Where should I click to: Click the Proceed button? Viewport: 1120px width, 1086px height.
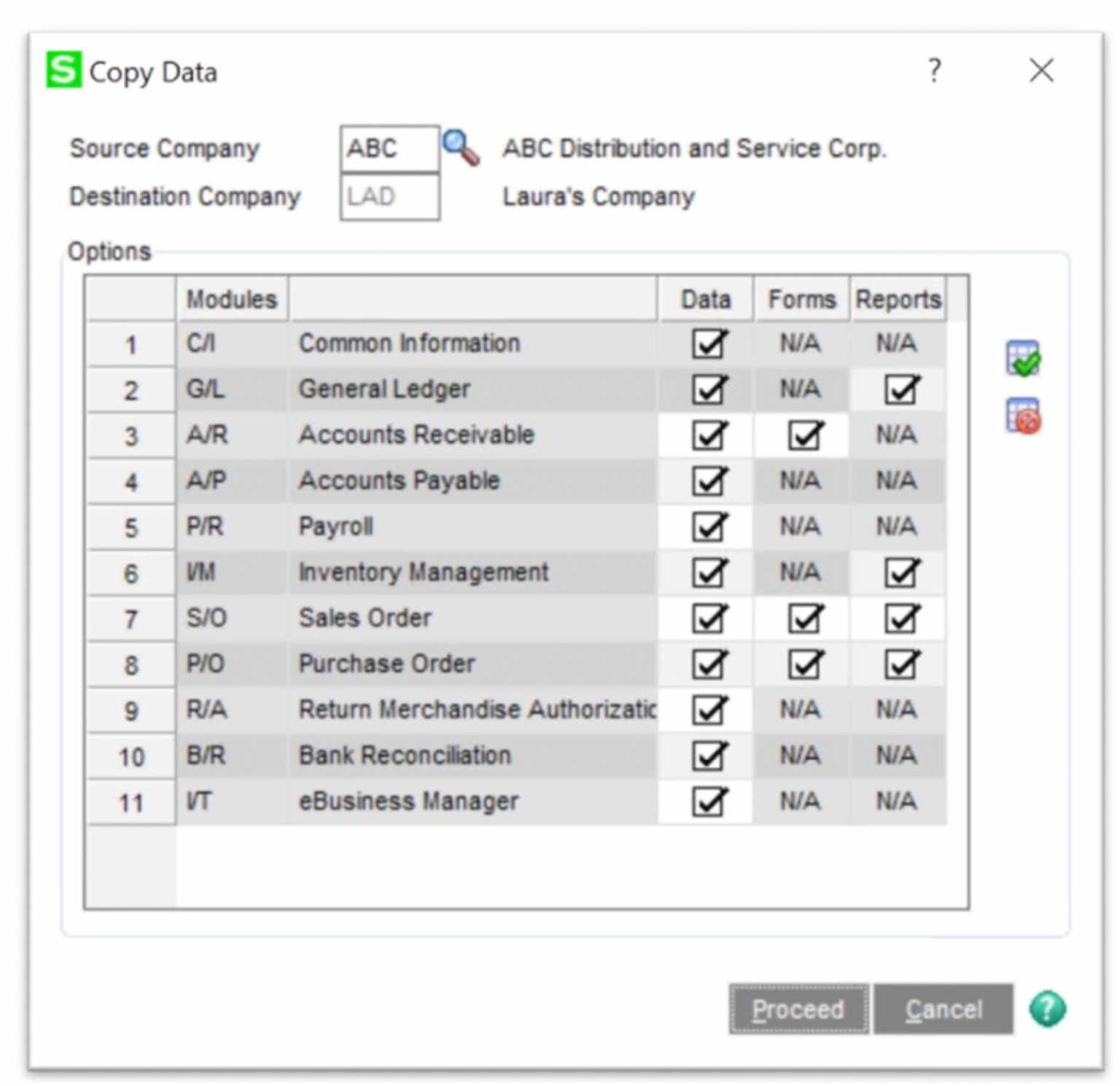pos(798,1009)
